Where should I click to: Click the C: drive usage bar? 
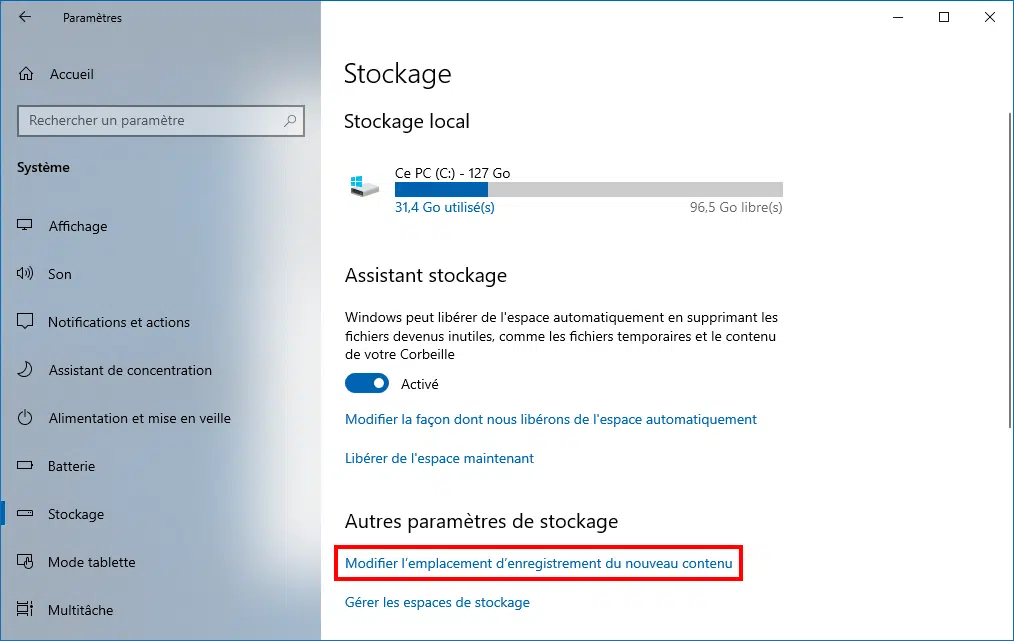click(588, 190)
